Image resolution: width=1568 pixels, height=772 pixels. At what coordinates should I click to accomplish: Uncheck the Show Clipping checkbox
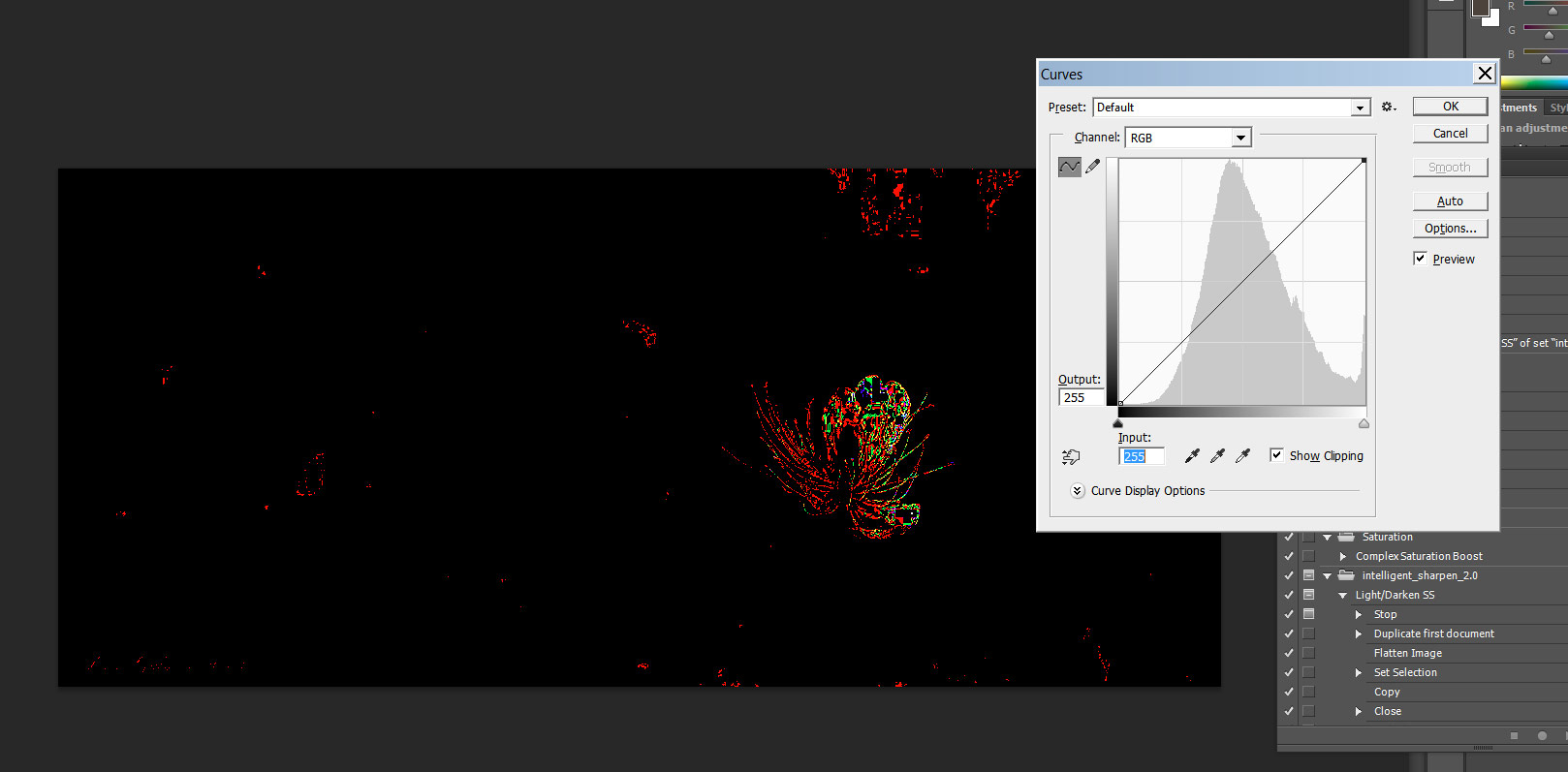click(x=1276, y=455)
